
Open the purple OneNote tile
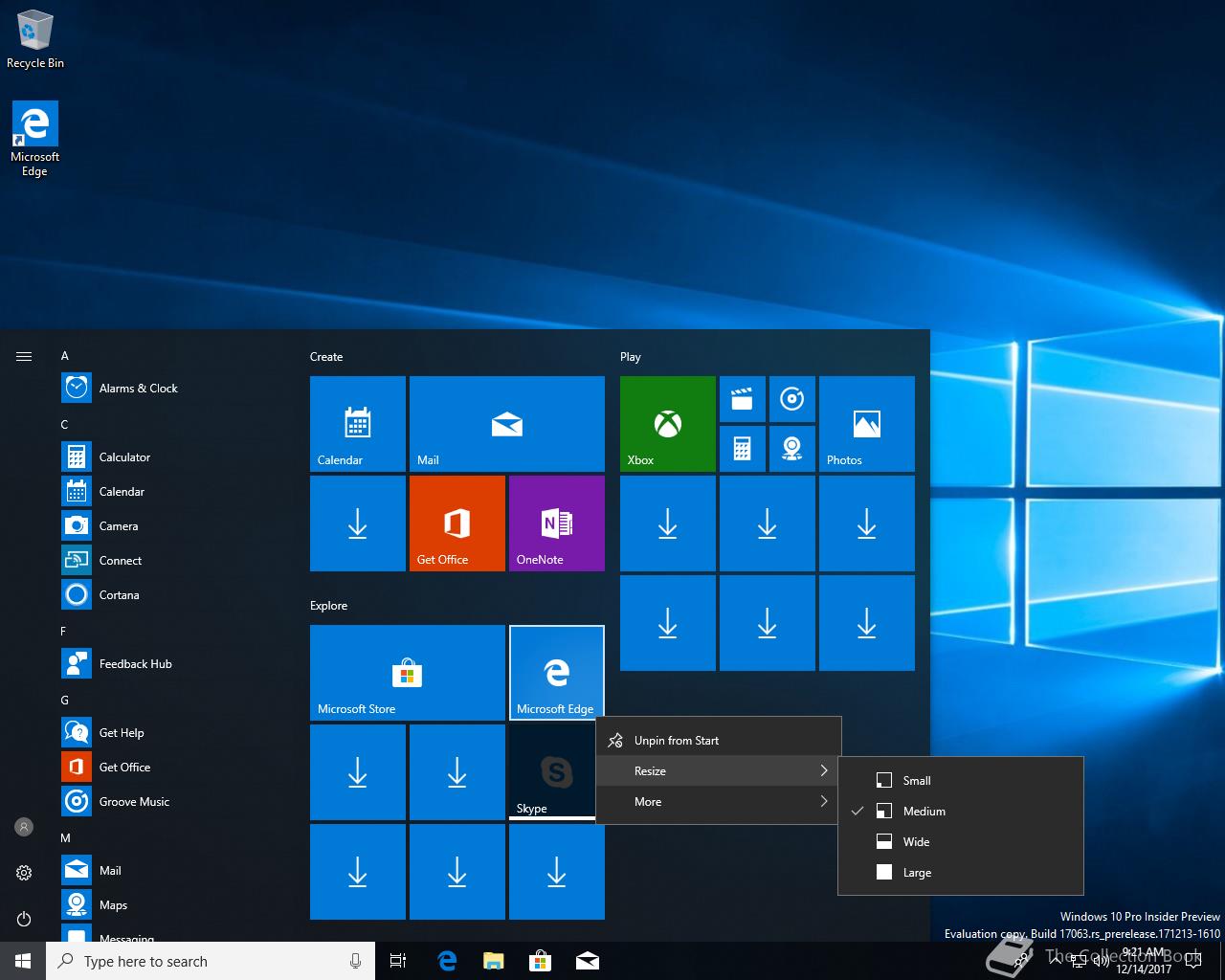pyautogui.click(x=557, y=523)
